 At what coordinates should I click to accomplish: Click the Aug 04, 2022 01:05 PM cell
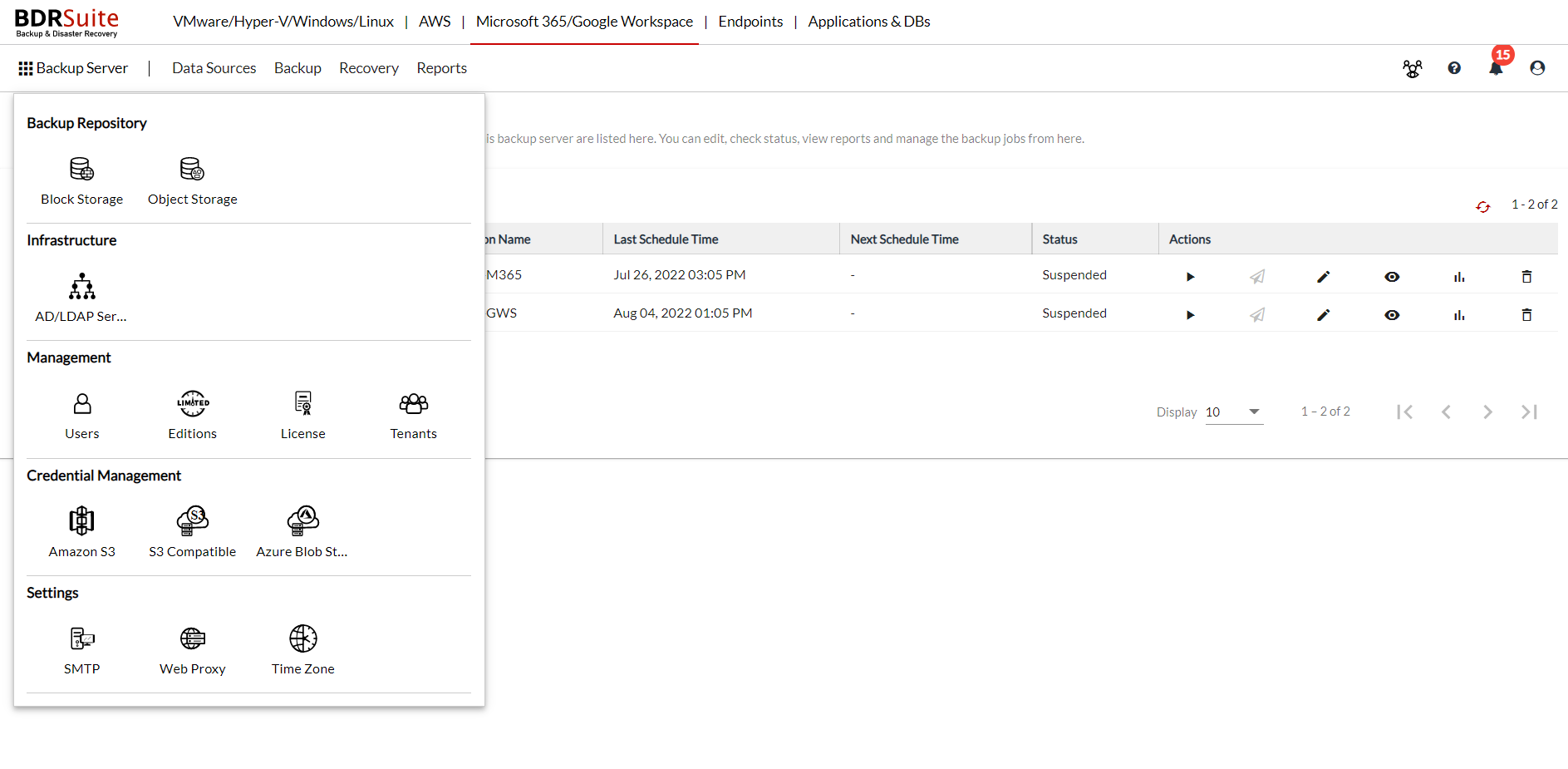point(682,313)
